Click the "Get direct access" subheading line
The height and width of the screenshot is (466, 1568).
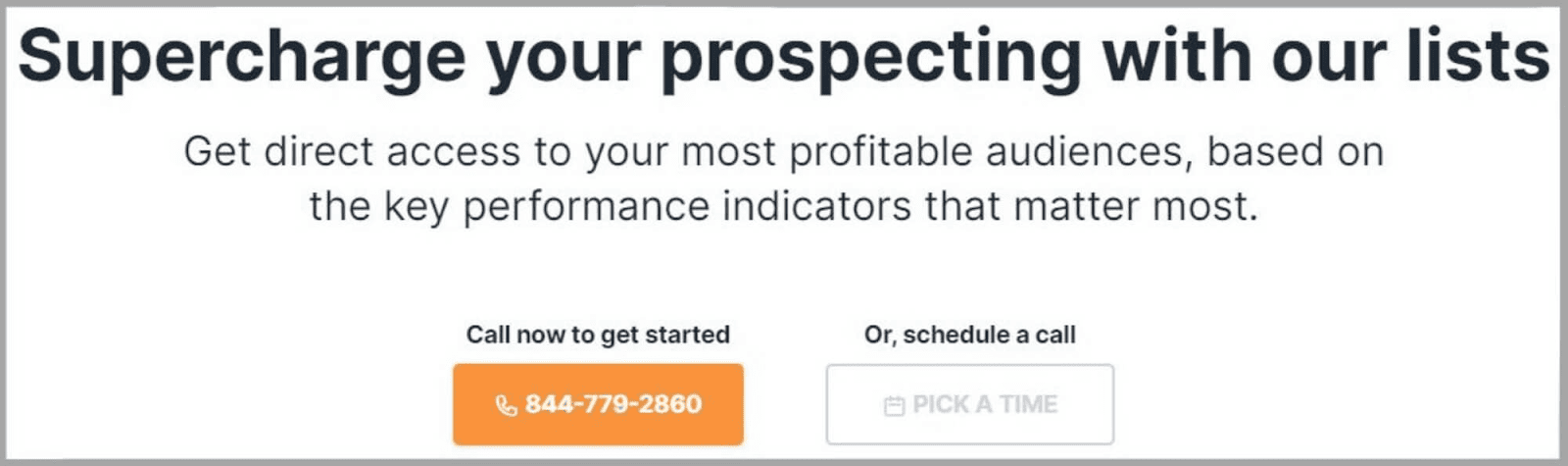click(783, 152)
